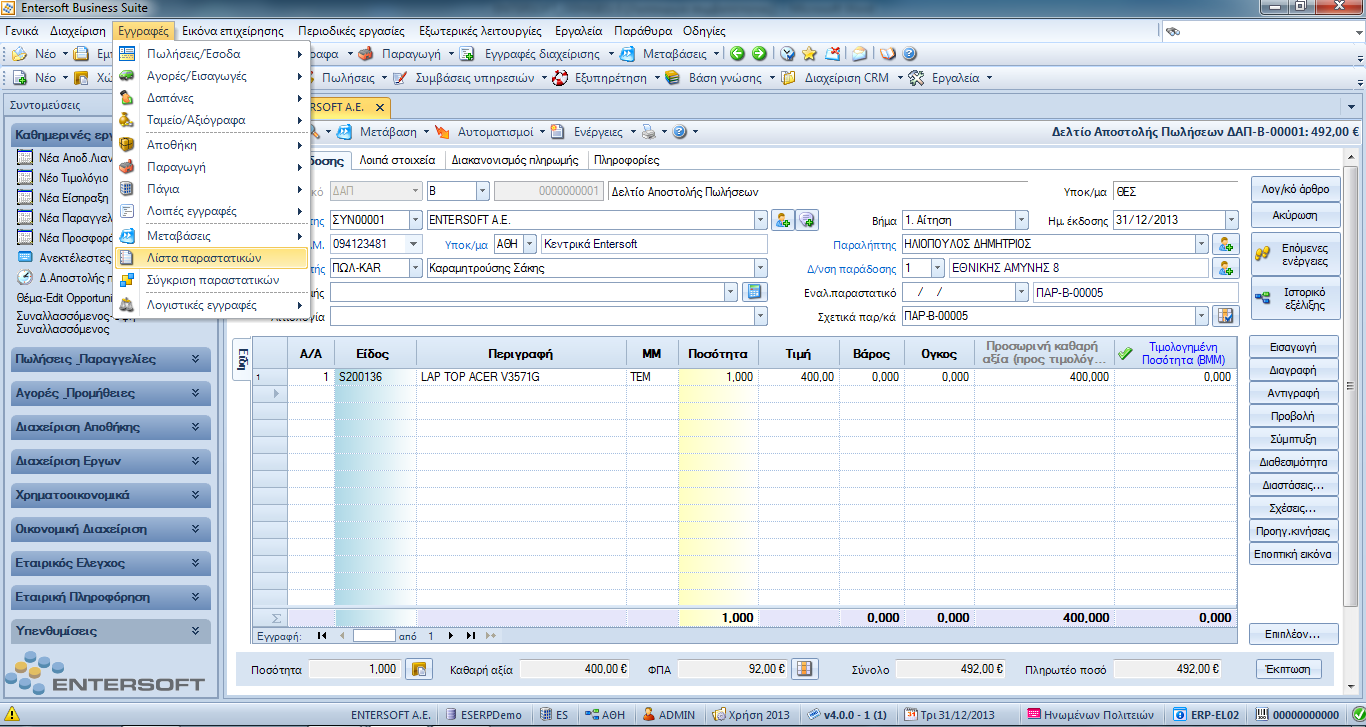Open Εικόνα επιχείρησης menu
This screenshot has width=1366, height=727.
[x=233, y=31]
